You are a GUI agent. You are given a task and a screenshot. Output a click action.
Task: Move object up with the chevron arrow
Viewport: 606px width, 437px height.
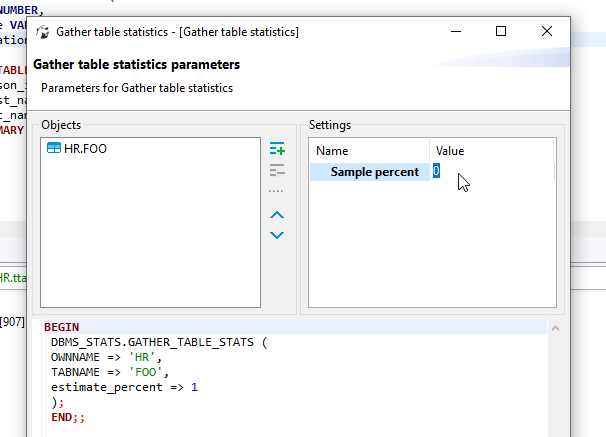click(x=277, y=215)
